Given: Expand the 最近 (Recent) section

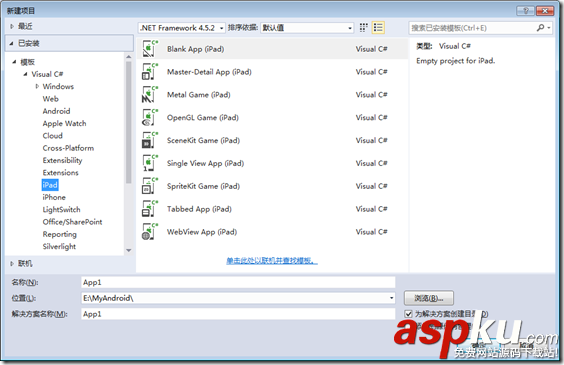Looking at the screenshot, I should pos(12,26).
